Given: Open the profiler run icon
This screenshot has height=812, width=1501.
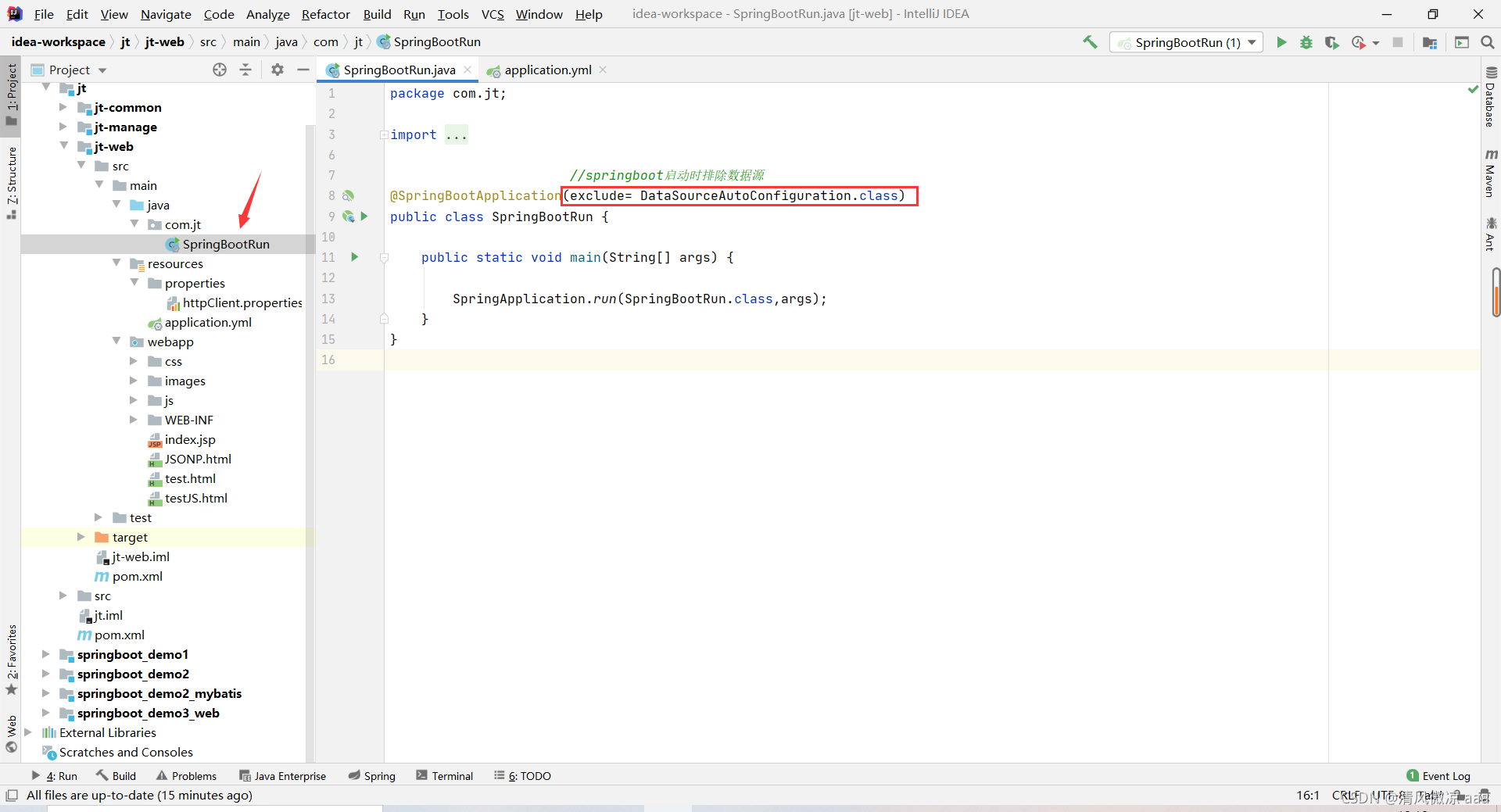Looking at the screenshot, I should click(1359, 42).
